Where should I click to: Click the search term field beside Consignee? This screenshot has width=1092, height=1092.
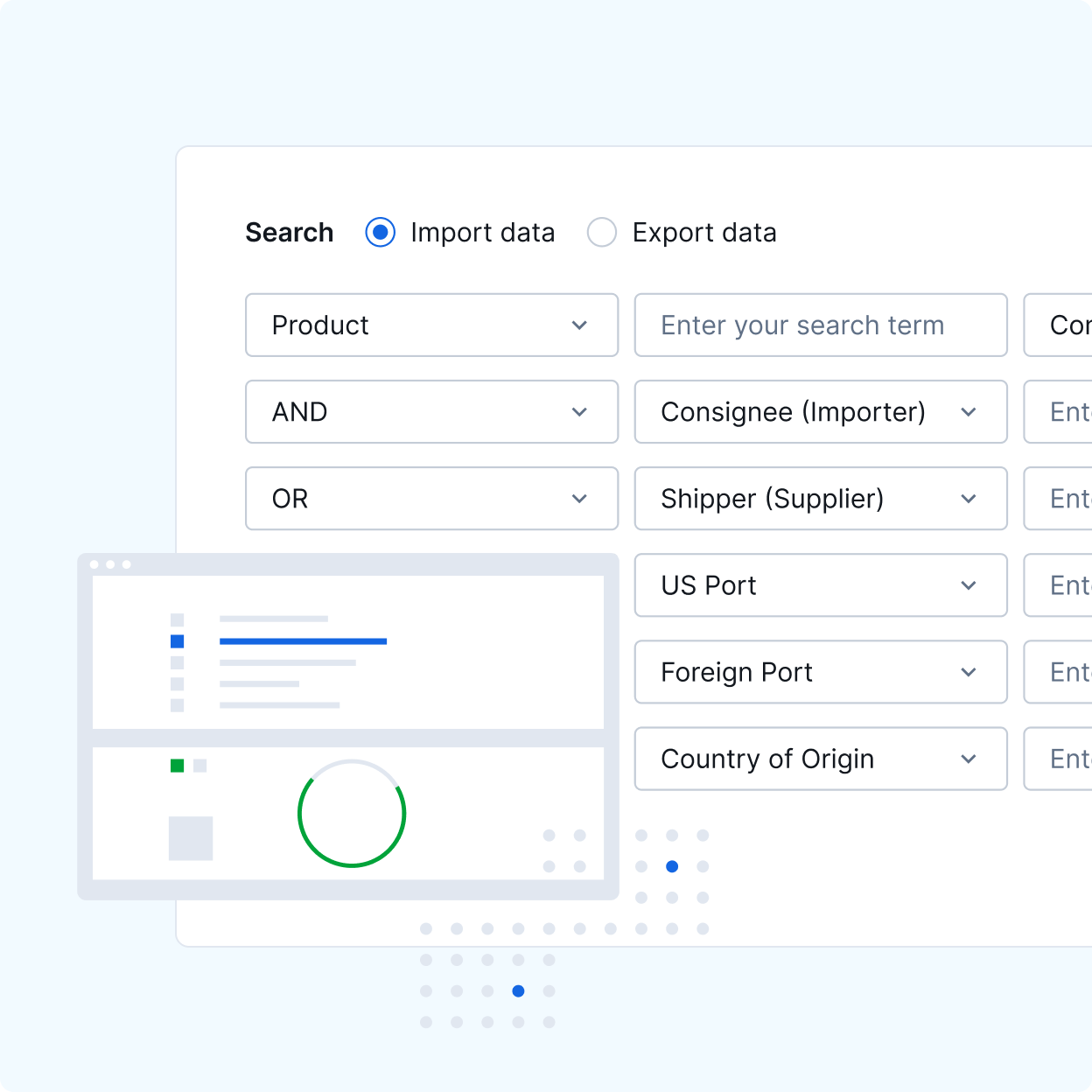coord(1060,412)
